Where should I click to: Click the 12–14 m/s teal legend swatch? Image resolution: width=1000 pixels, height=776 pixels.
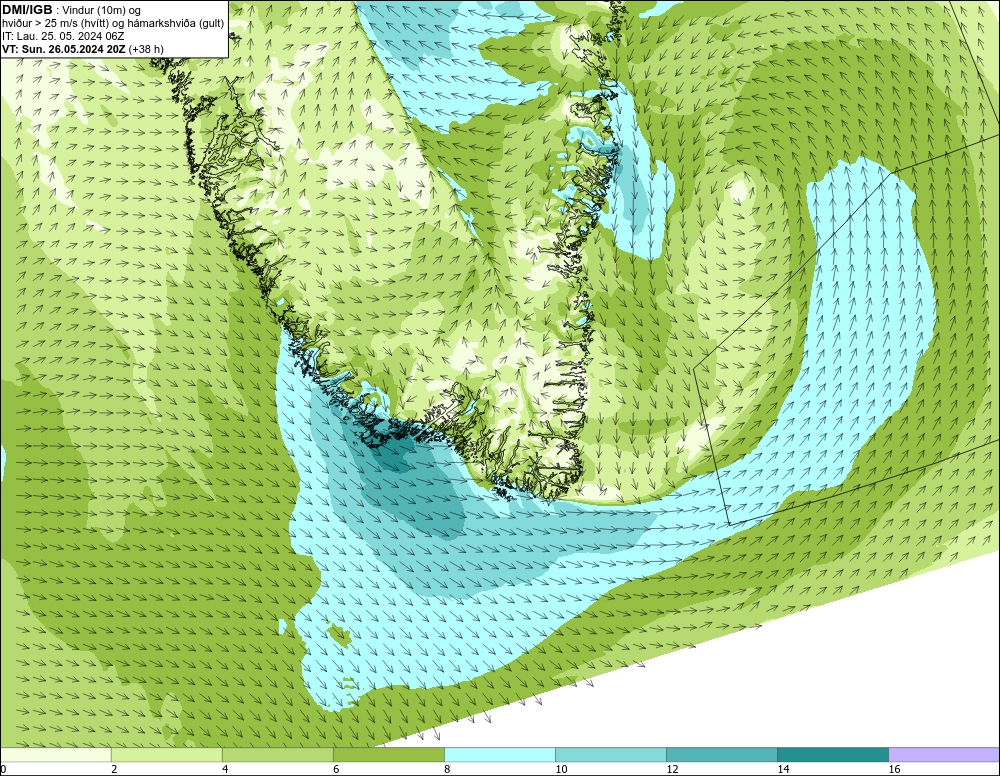[722, 755]
